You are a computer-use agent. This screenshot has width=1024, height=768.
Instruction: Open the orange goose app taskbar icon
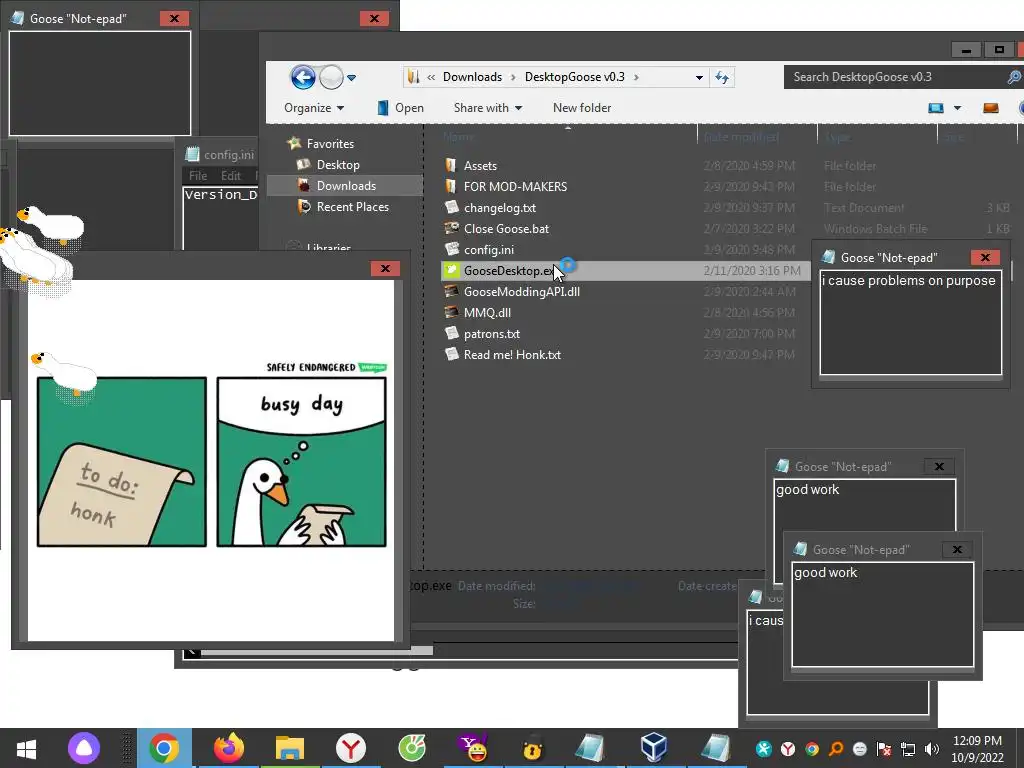coord(532,750)
